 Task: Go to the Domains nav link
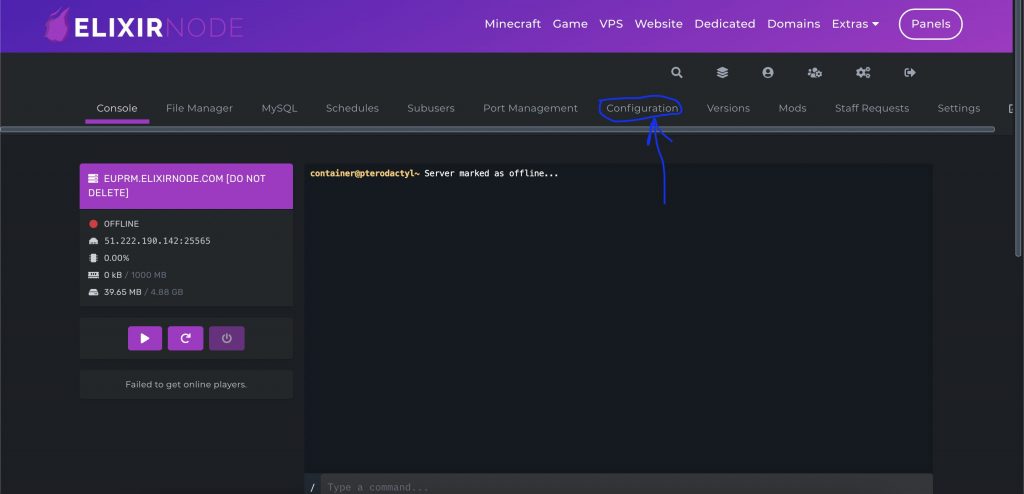coord(793,24)
